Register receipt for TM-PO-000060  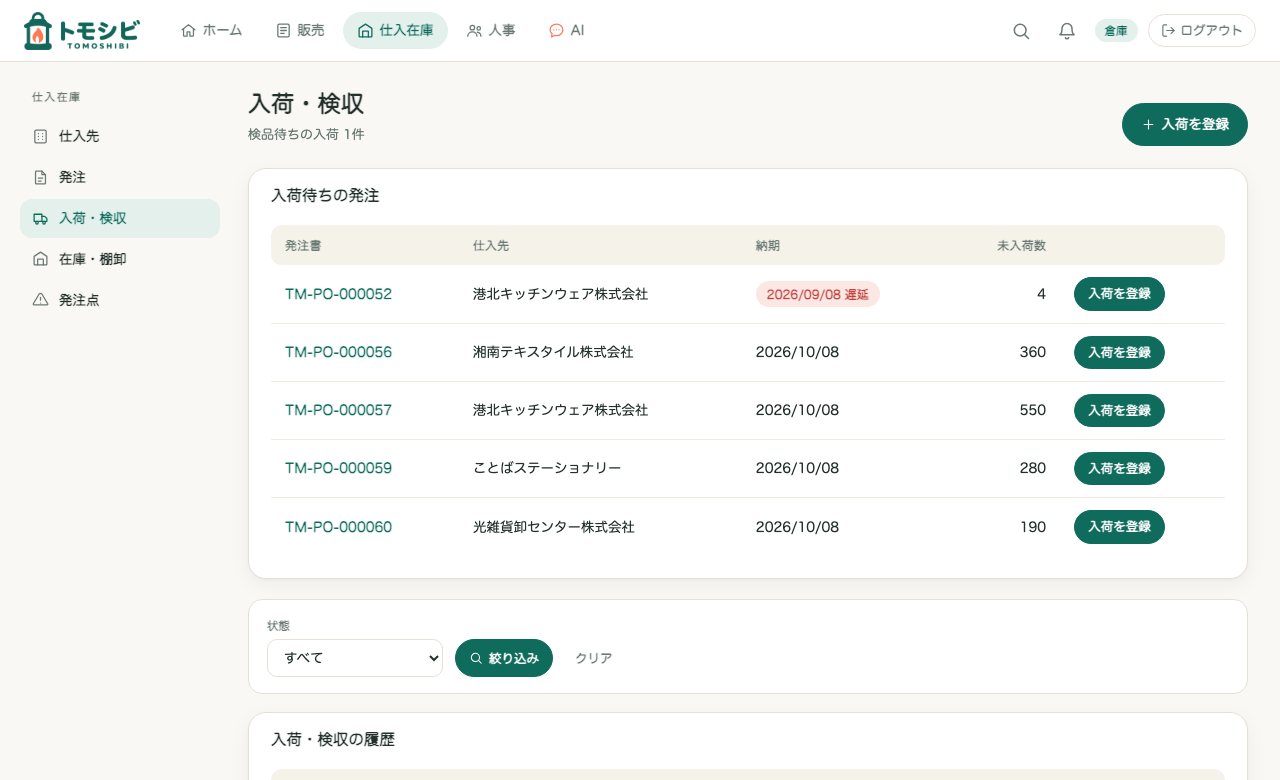1119,527
